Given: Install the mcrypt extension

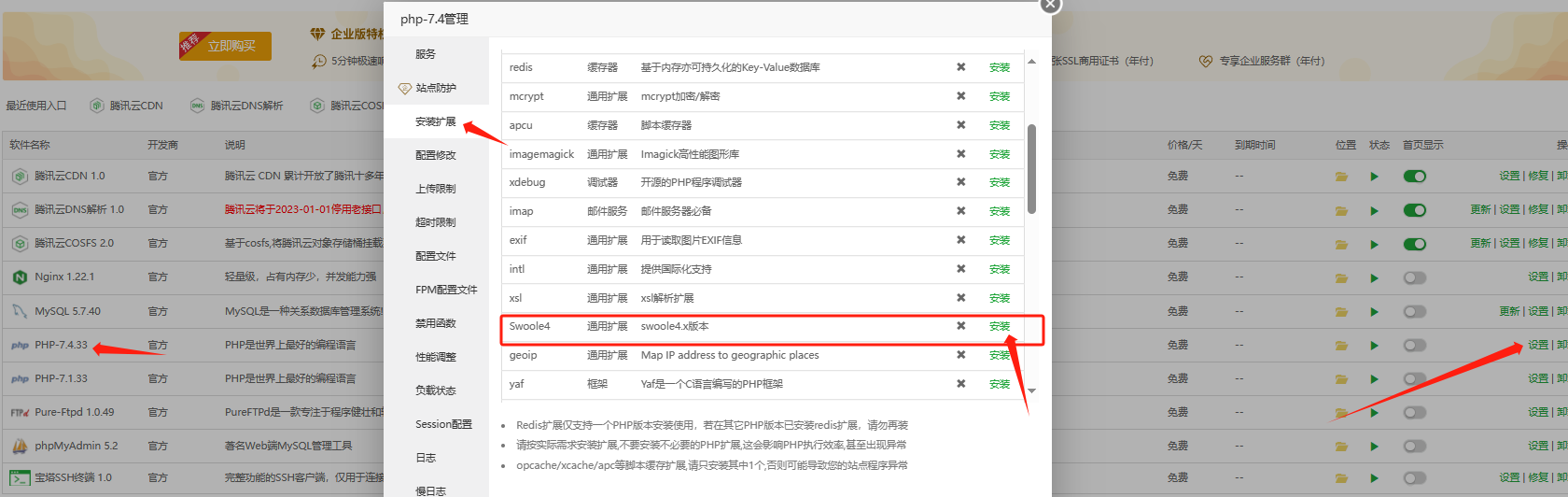Looking at the screenshot, I should coord(1000,96).
